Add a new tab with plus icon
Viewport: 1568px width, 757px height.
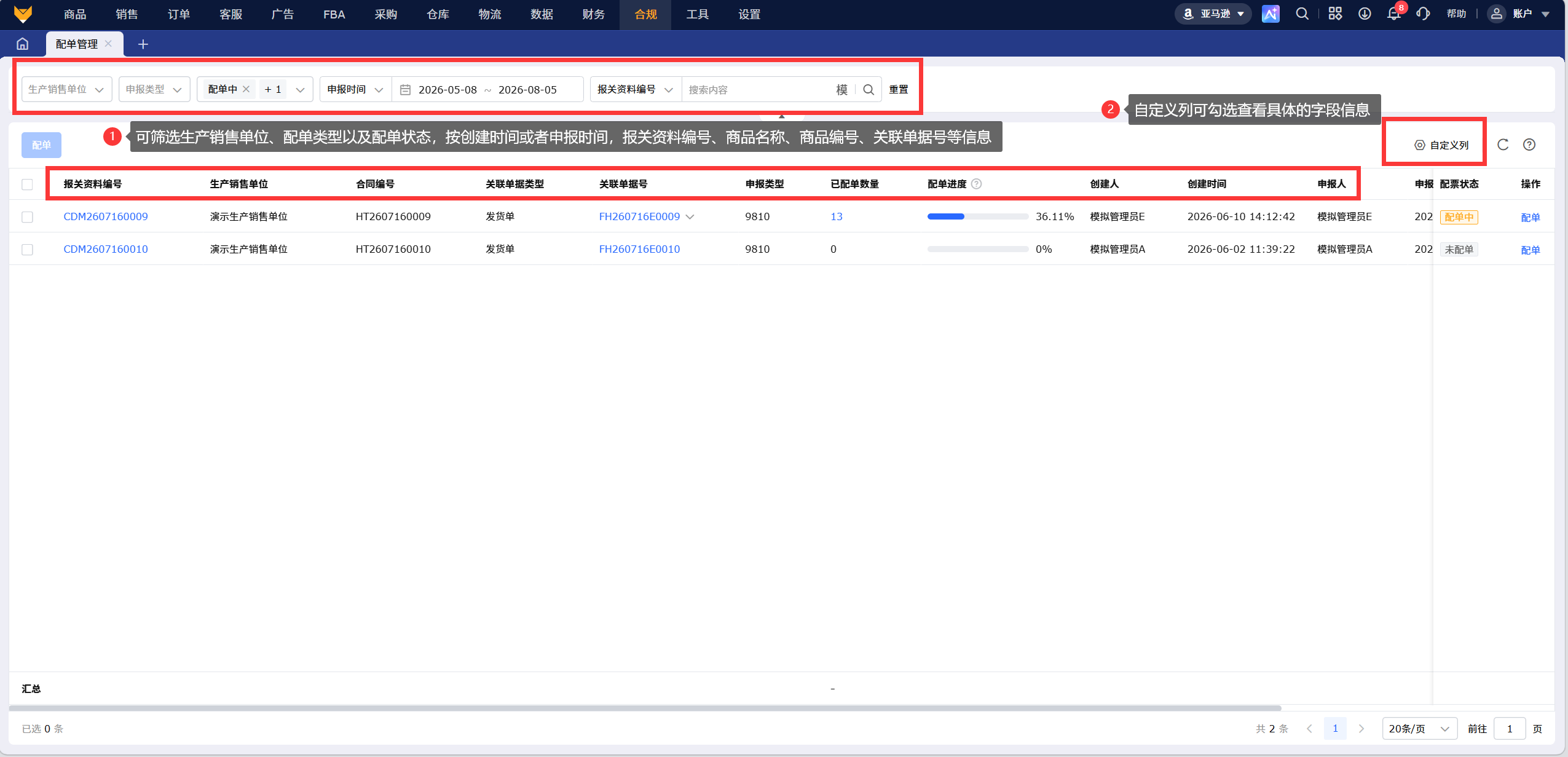click(x=143, y=44)
